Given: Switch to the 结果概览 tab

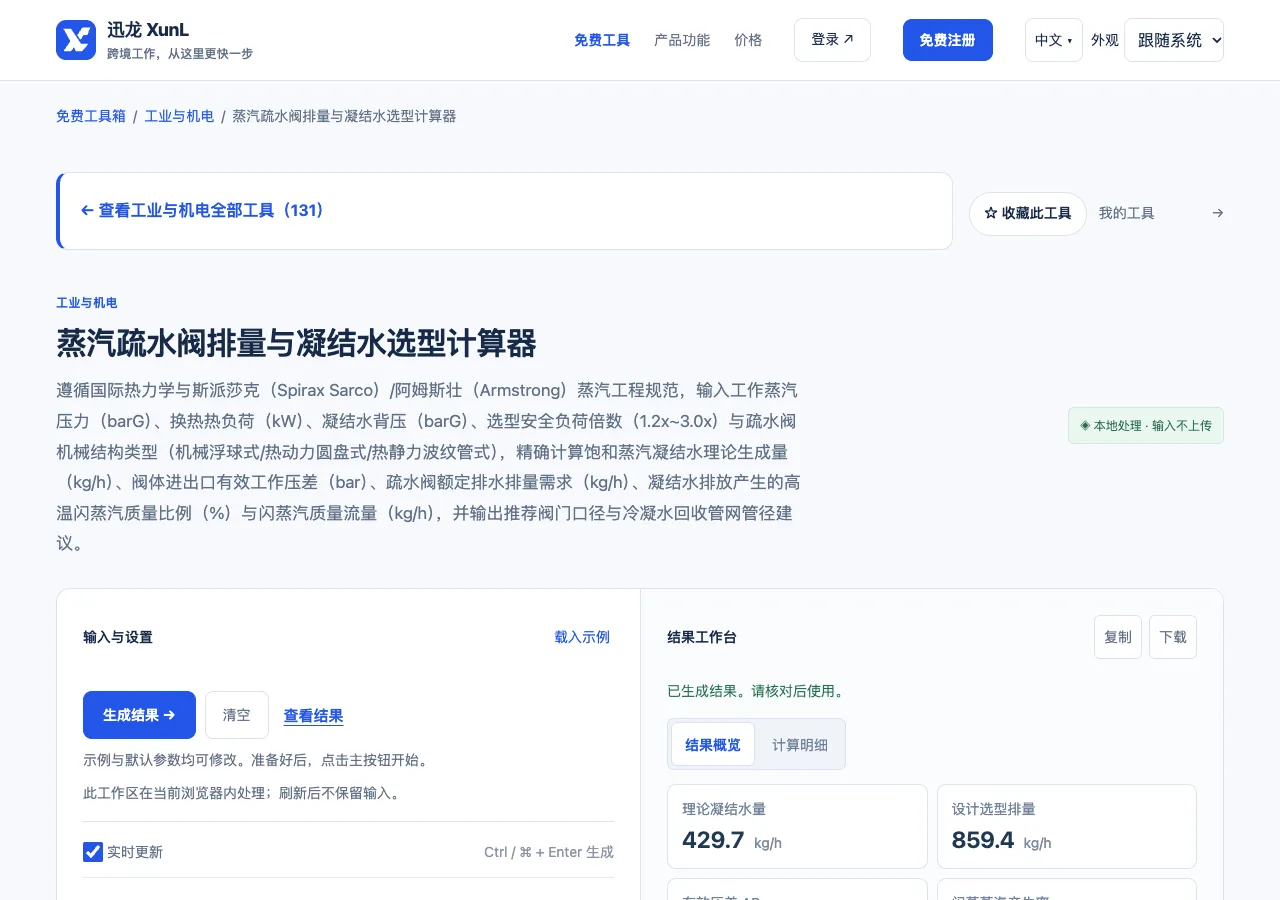Looking at the screenshot, I should 713,744.
